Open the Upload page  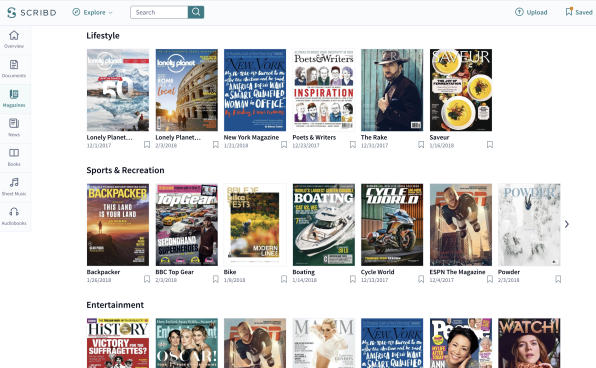click(531, 12)
